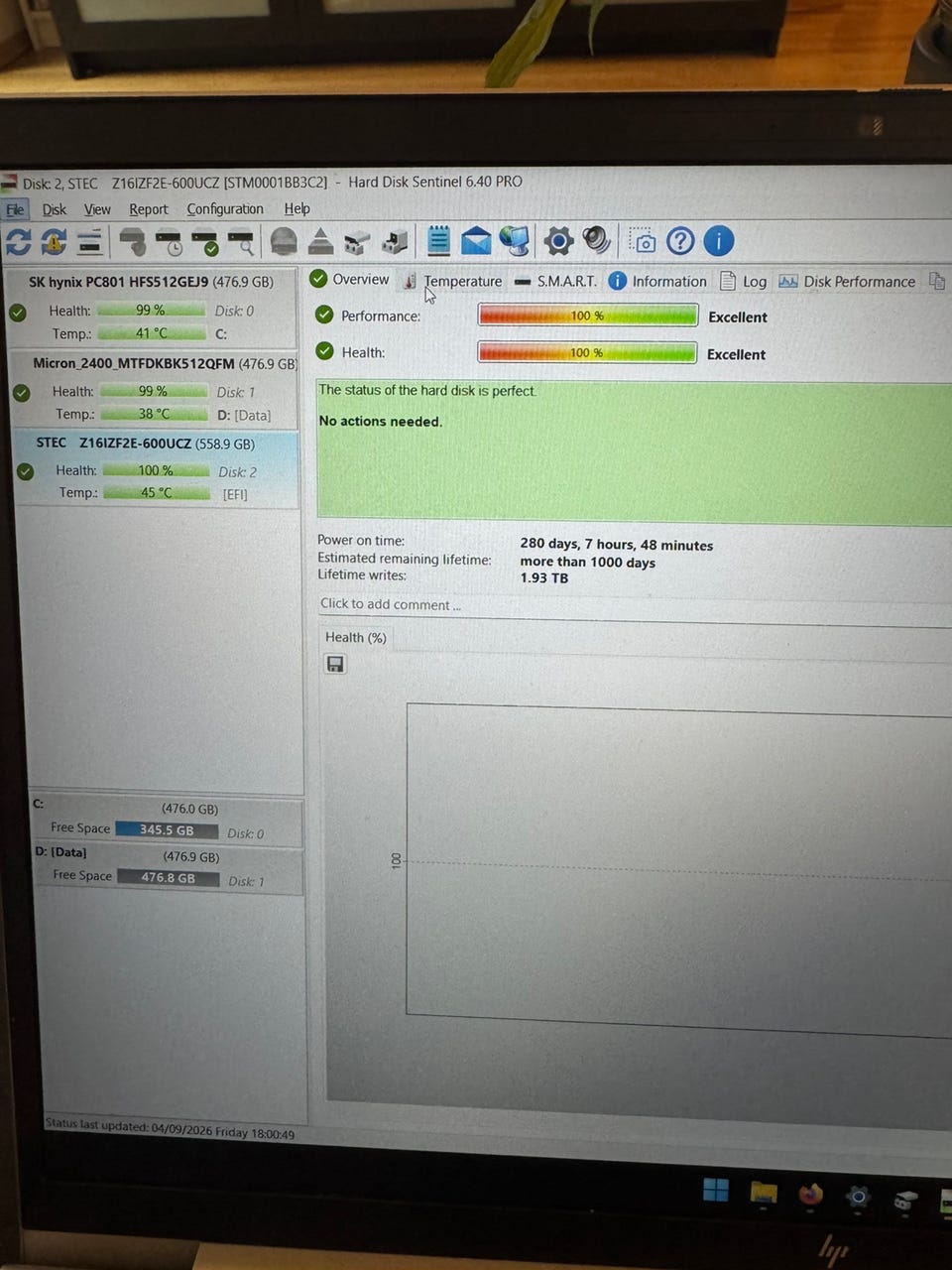This screenshot has width=952, height=1270.
Task: Open the Configuration menu
Action: coord(225,209)
